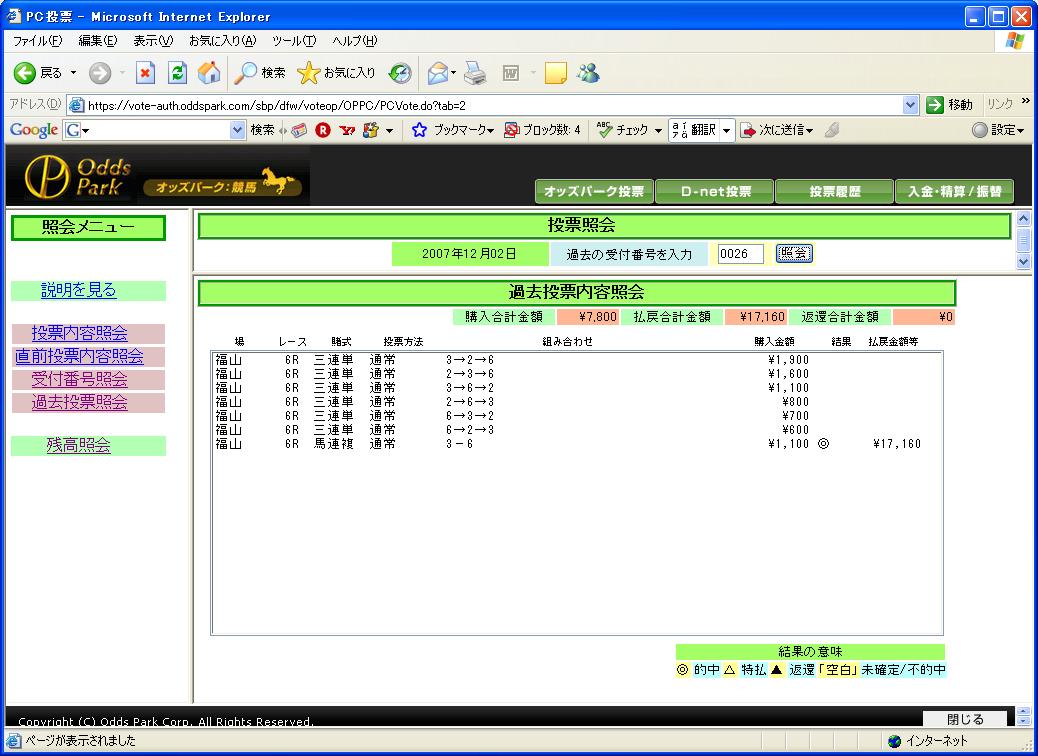Open the Messenger people icon
1038x756 pixels.
588,72
